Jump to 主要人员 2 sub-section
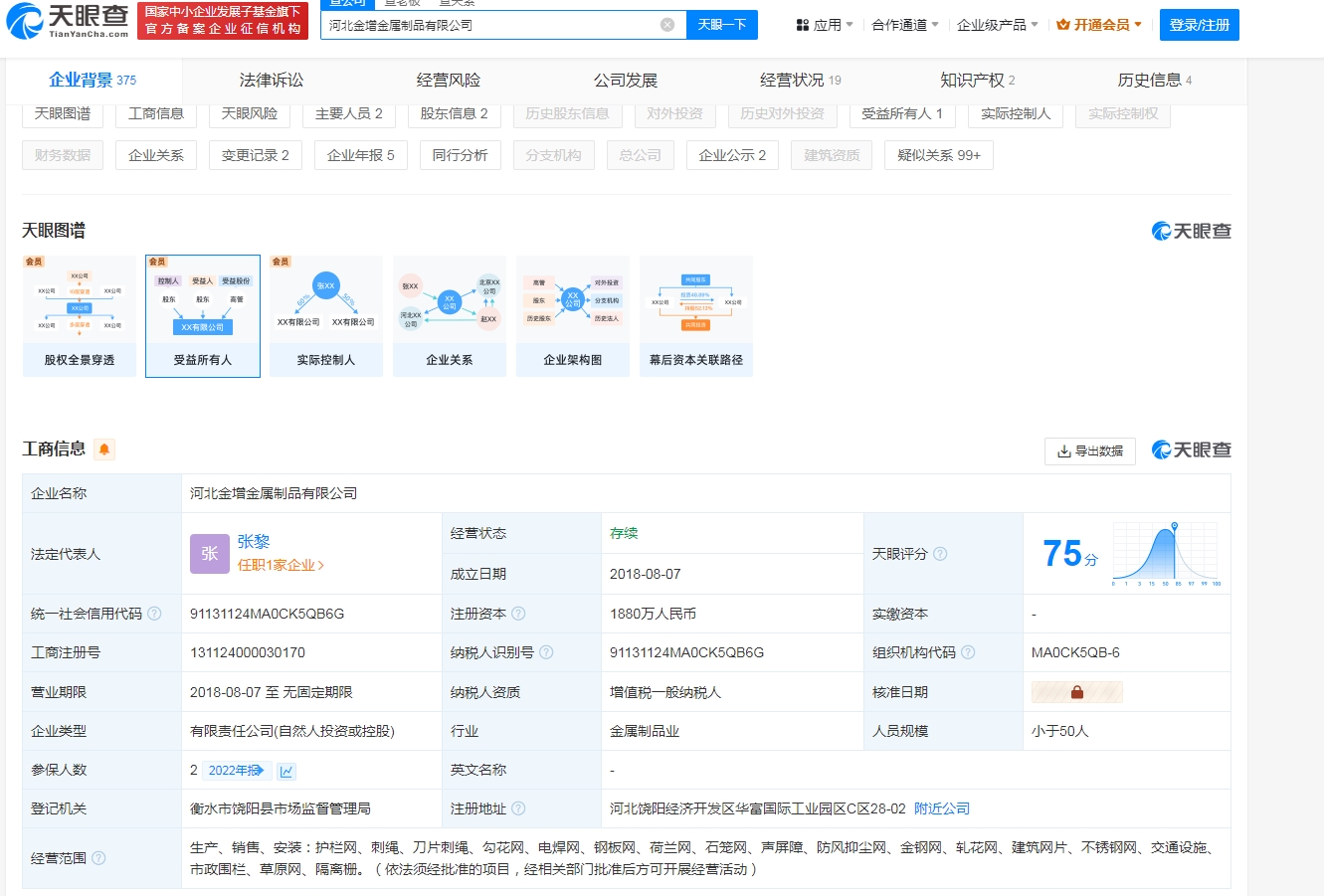Screen dimensions: 1324x896 coord(349,113)
